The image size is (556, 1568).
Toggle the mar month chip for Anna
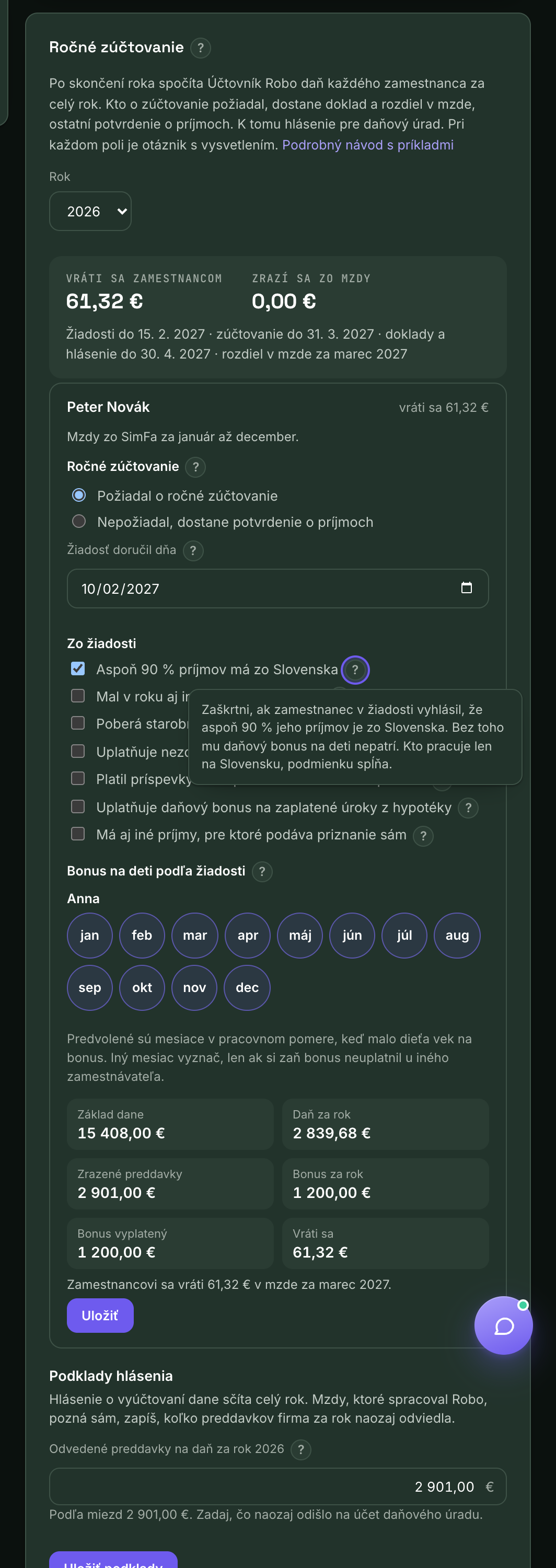click(195, 935)
